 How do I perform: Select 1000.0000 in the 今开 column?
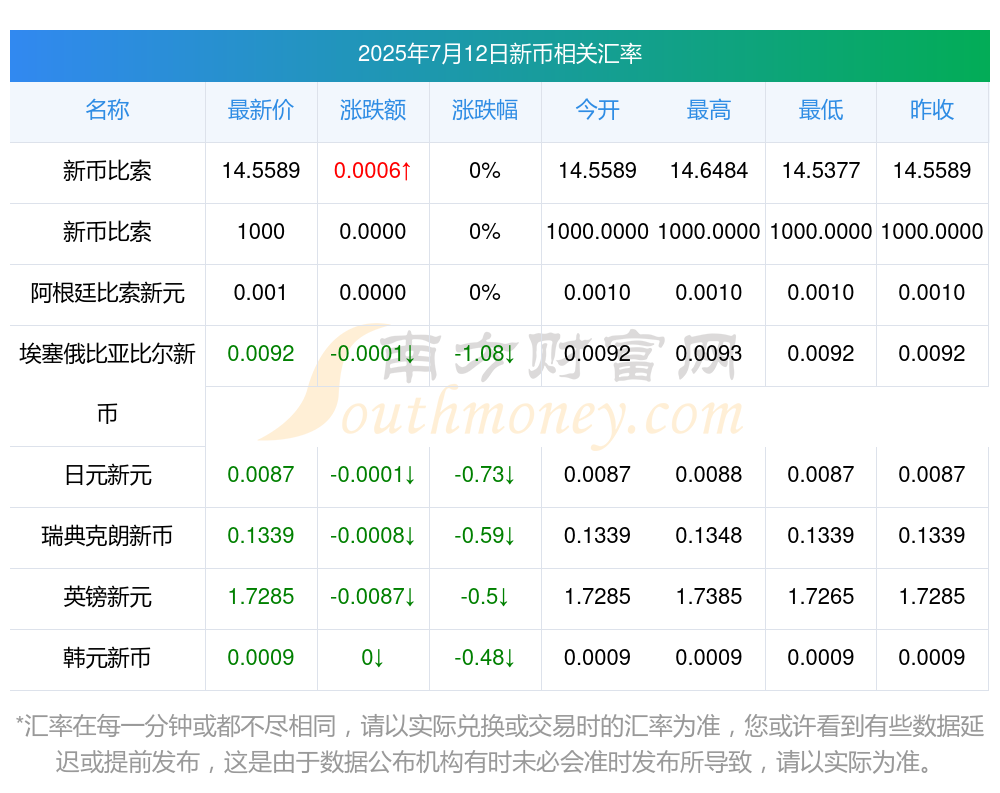(x=597, y=232)
